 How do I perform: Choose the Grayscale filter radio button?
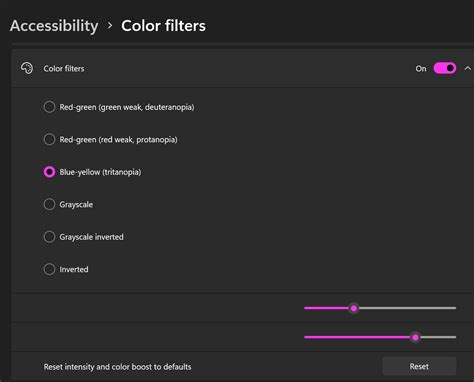[49, 204]
